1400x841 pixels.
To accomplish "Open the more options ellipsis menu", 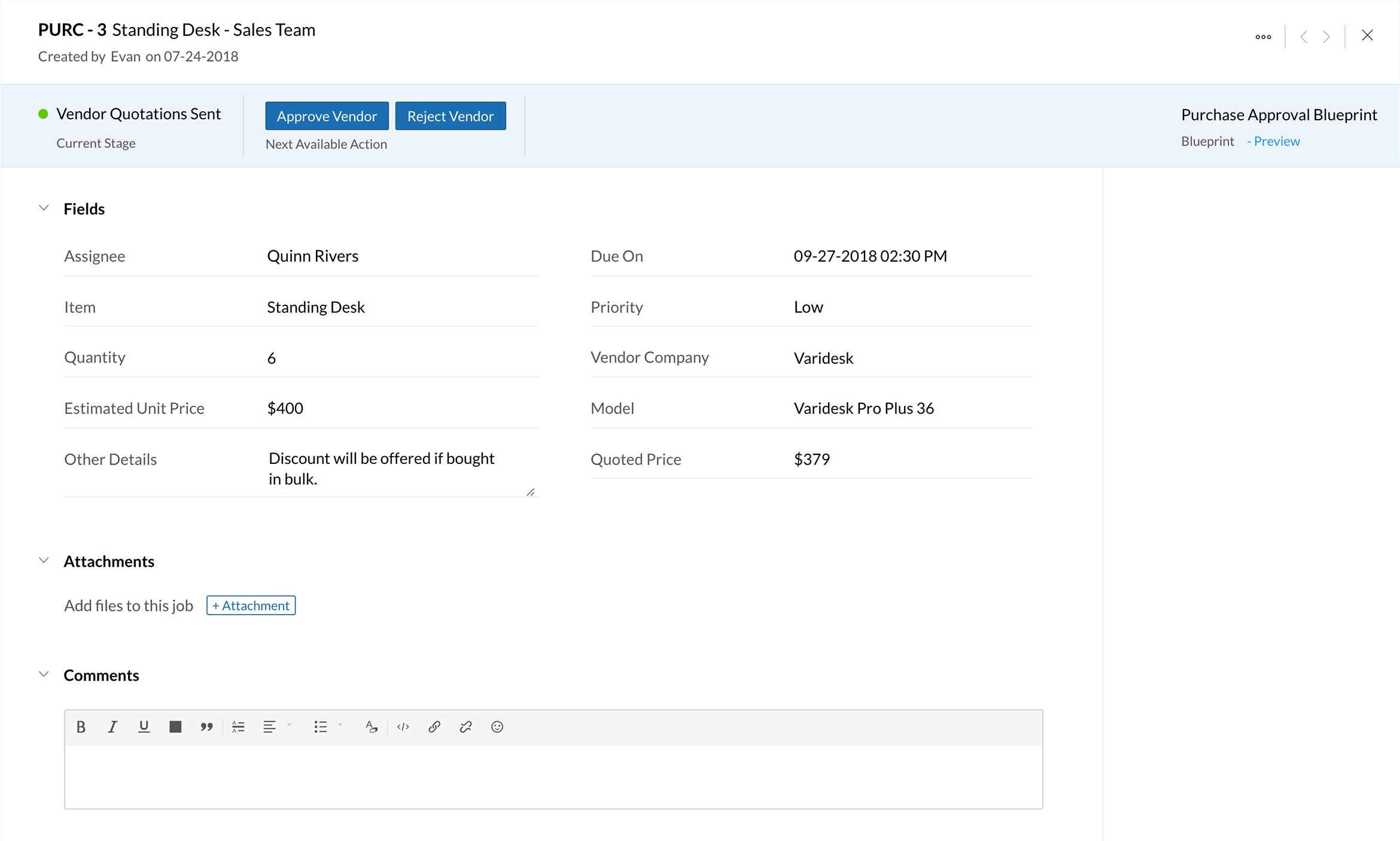I will pos(1263,37).
